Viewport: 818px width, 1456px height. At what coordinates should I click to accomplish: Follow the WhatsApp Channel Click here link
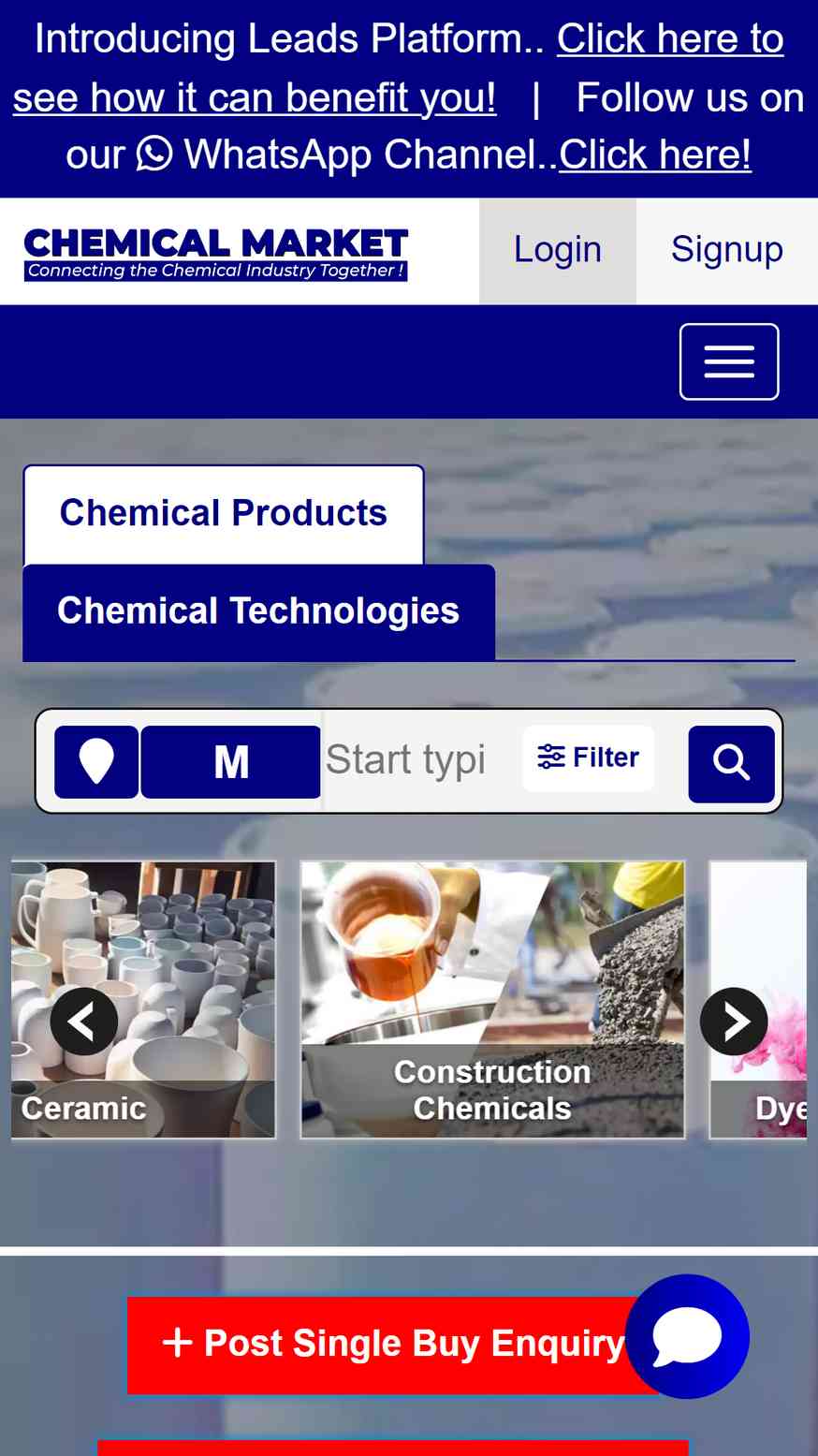[x=655, y=154]
